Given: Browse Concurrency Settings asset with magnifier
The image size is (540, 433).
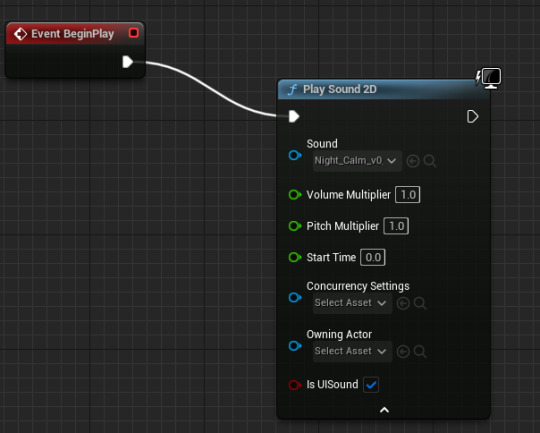Looking at the screenshot, I should coord(420,303).
